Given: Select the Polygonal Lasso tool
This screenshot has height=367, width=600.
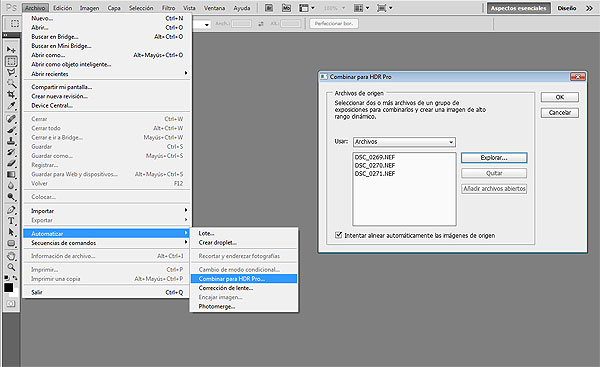Looking at the screenshot, I should [x=11, y=72].
